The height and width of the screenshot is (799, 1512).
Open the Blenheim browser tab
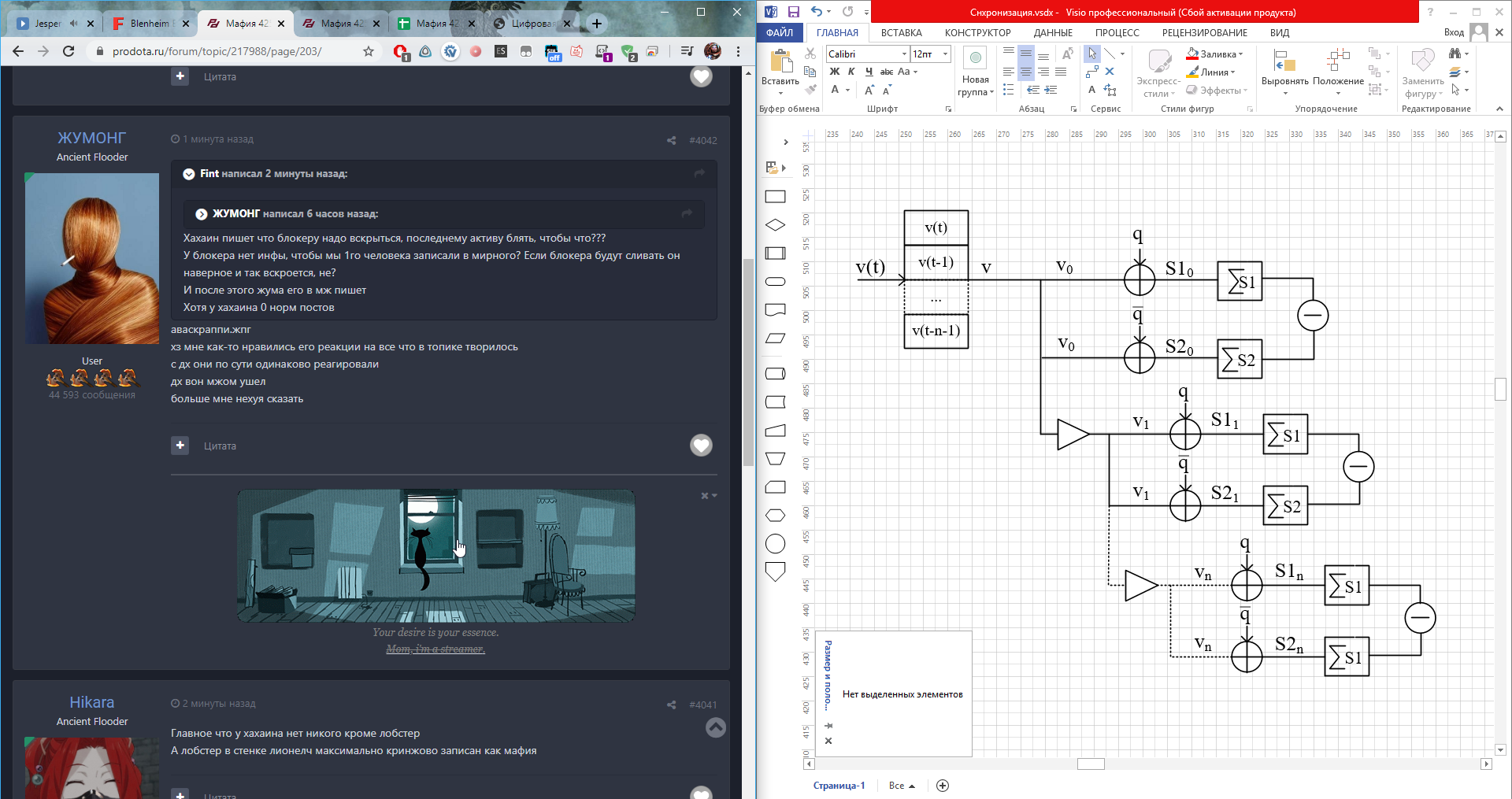click(x=148, y=24)
